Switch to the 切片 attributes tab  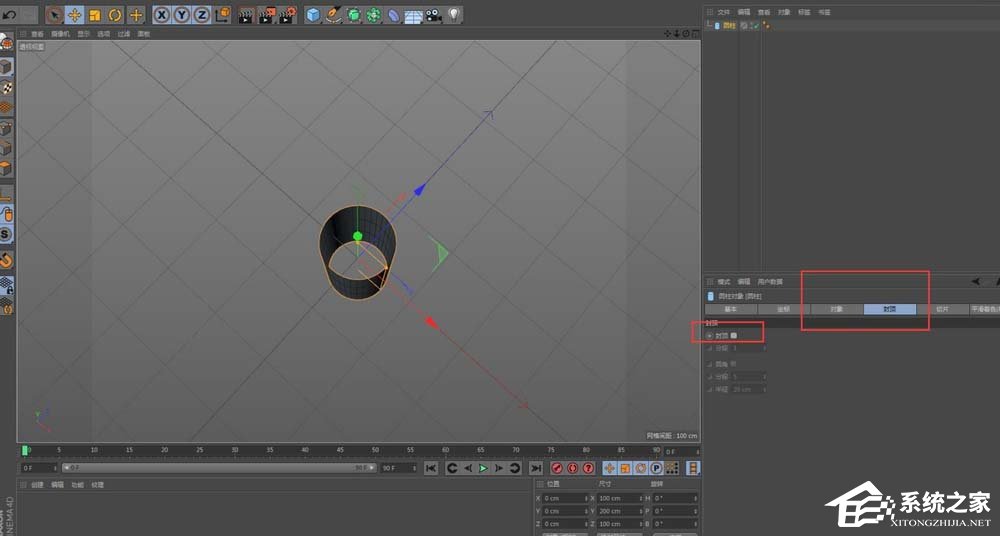tap(942, 310)
